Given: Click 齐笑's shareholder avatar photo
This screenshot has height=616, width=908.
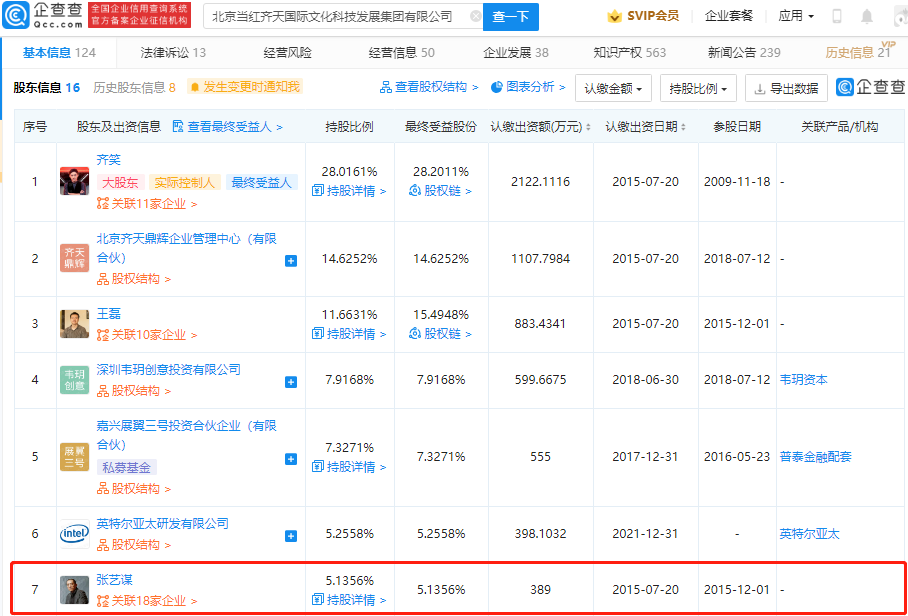Looking at the screenshot, I should click(x=74, y=181).
